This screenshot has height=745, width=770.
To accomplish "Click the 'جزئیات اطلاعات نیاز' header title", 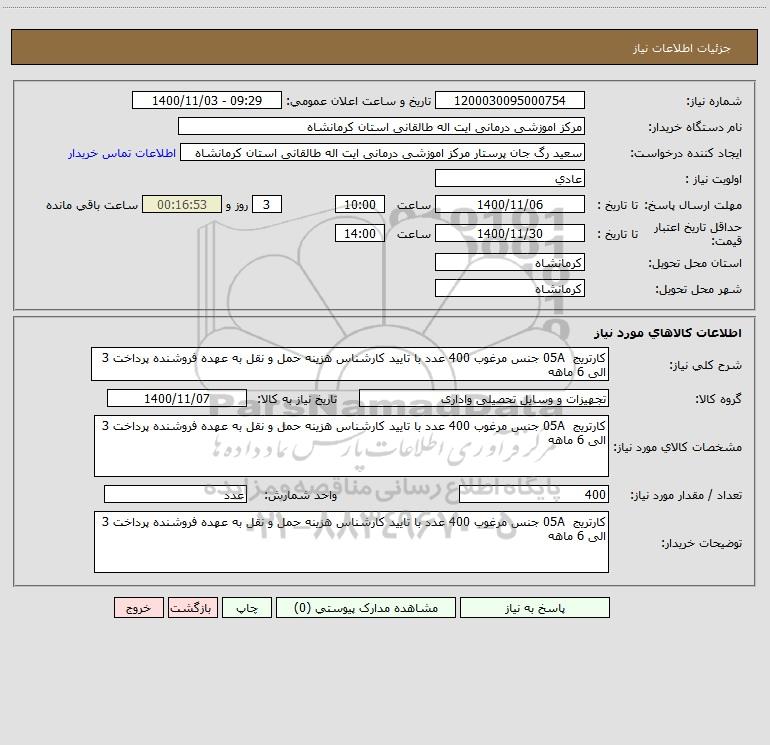I will (x=682, y=48).
